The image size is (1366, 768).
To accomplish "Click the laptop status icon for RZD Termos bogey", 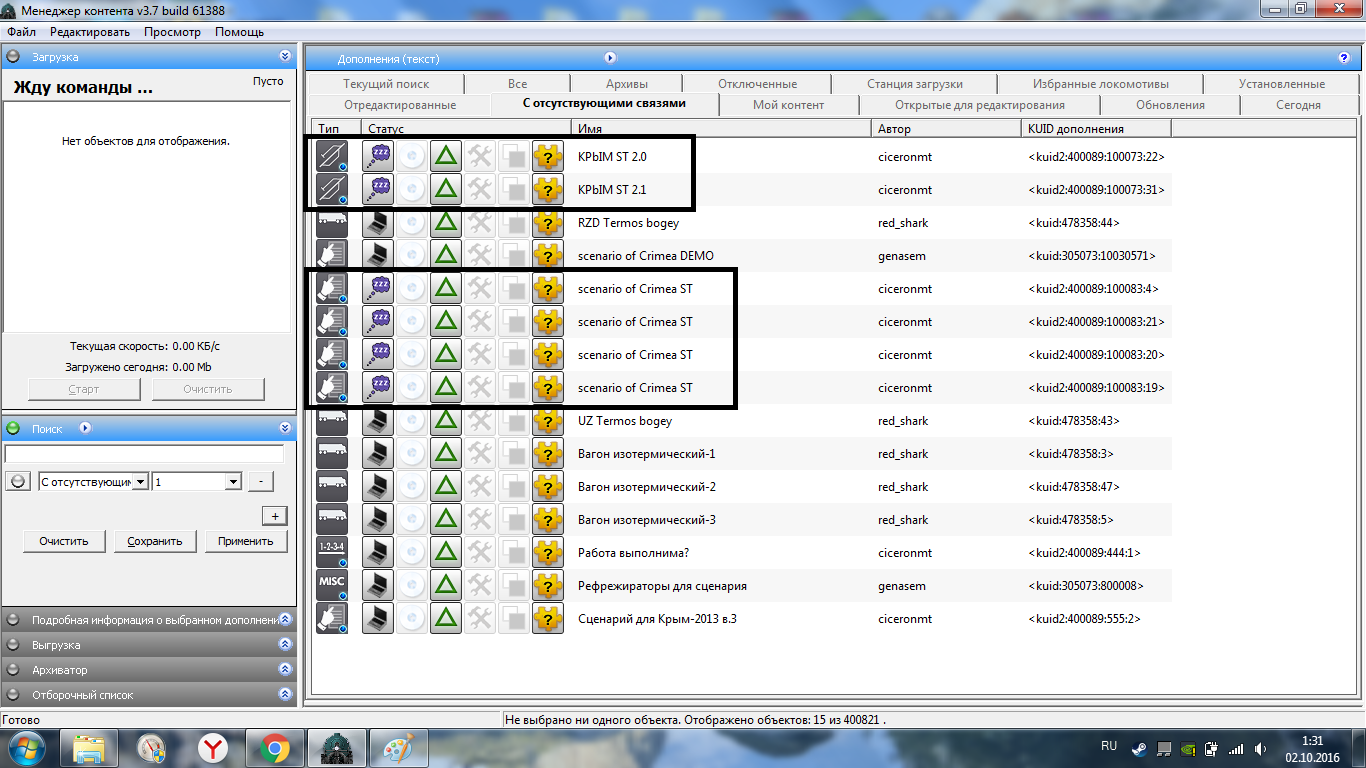I will point(378,222).
